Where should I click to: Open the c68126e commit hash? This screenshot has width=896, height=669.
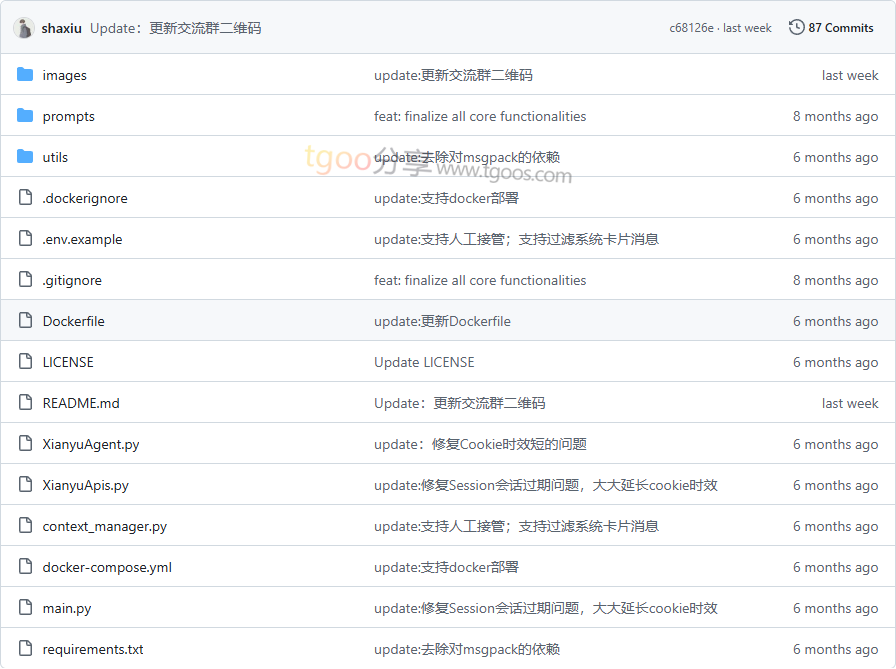[x=691, y=28]
